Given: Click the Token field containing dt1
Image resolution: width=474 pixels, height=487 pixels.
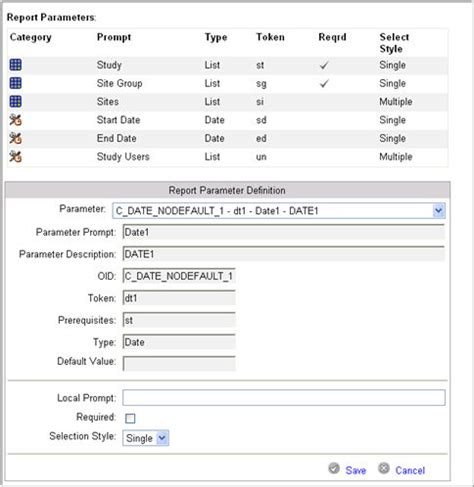Looking at the screenshot, I should (x=179, y=298).
